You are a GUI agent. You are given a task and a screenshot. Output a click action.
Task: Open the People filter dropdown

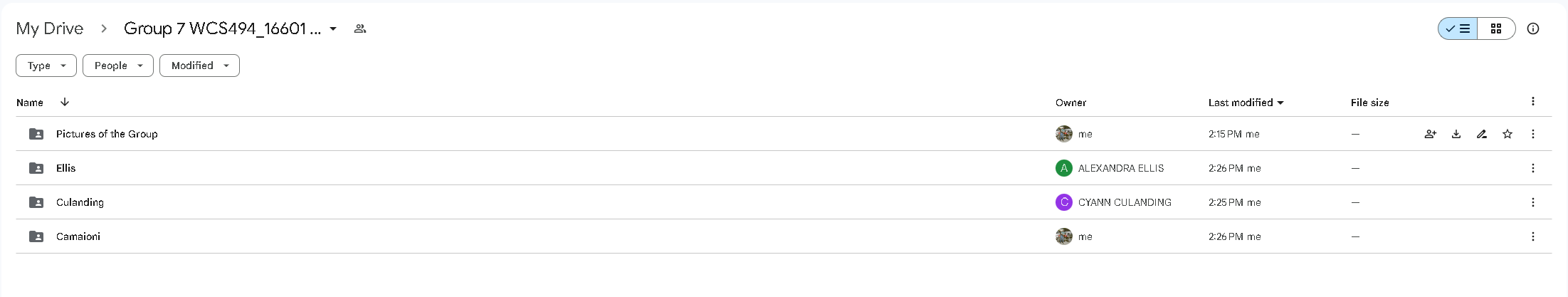(x=118, y=66)
